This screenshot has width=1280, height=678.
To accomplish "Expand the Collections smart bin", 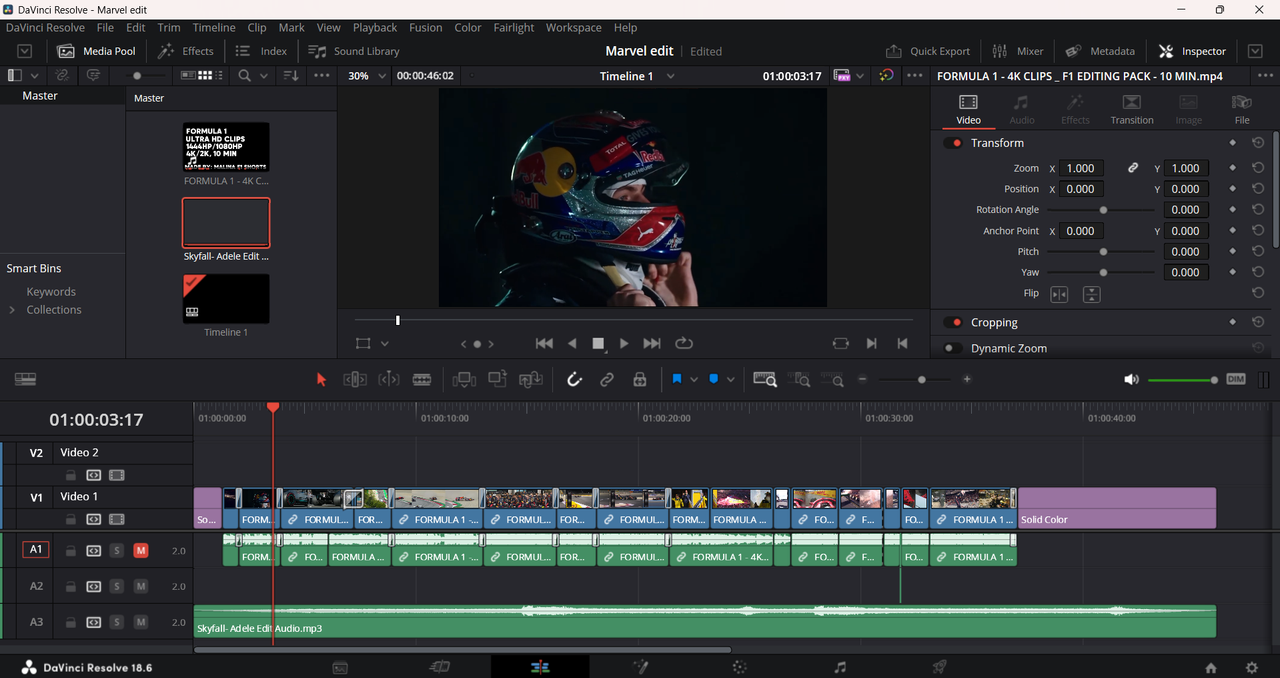I will pos(12,310).
